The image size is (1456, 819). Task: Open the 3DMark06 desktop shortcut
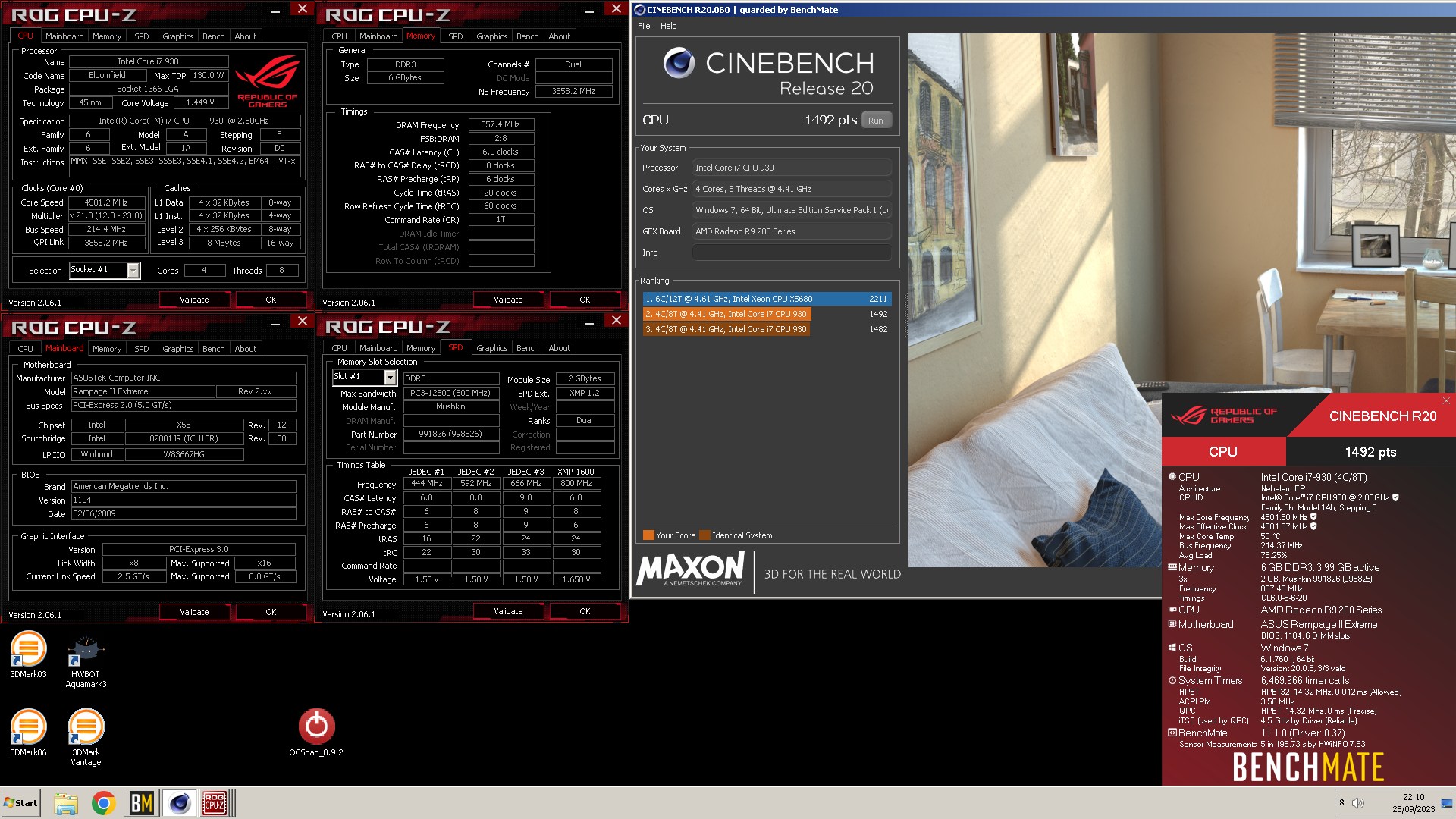coord(28,732)
